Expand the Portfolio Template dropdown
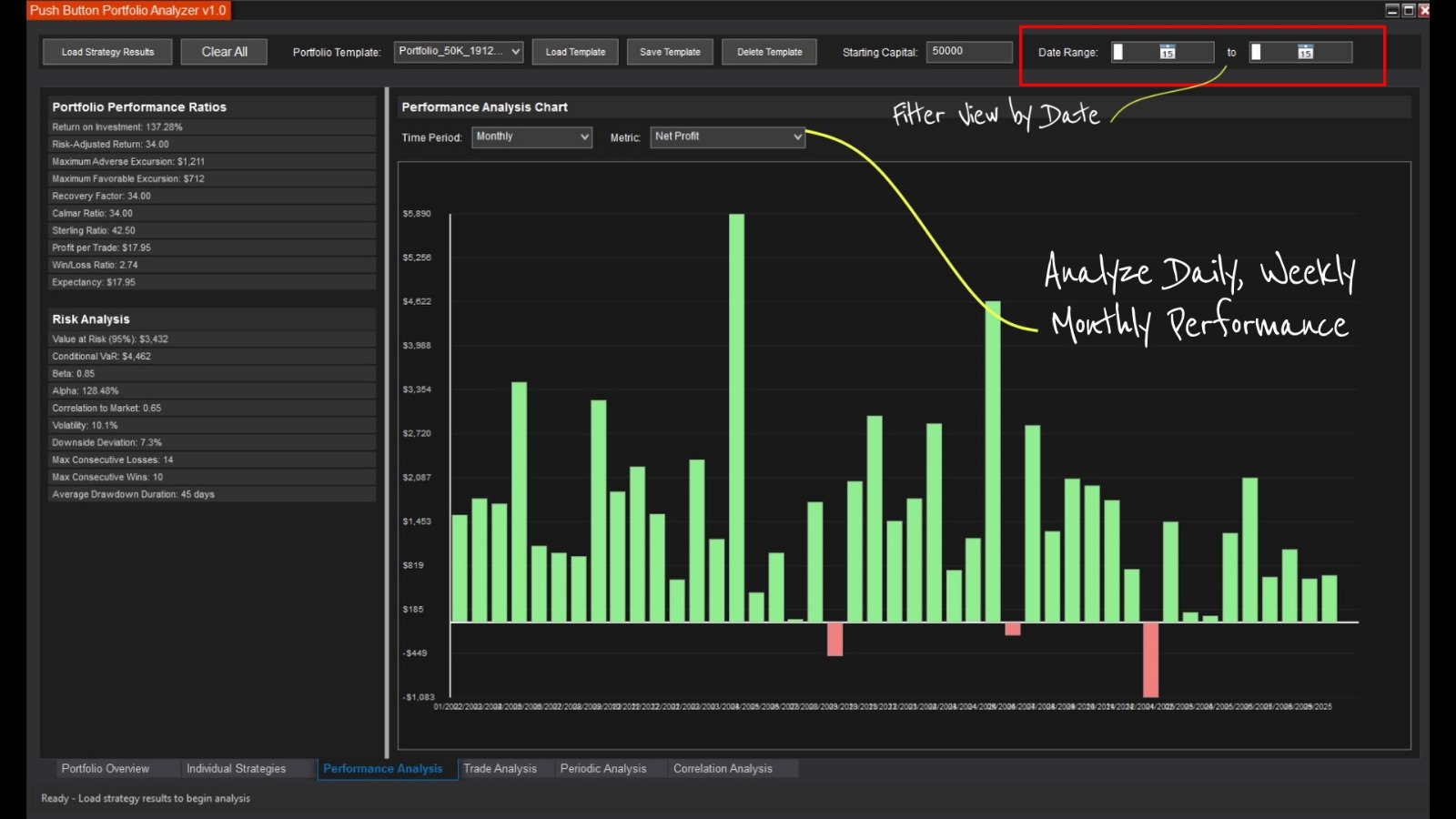The height and width of the screenshot is (819, 1456). click(515, 52)
